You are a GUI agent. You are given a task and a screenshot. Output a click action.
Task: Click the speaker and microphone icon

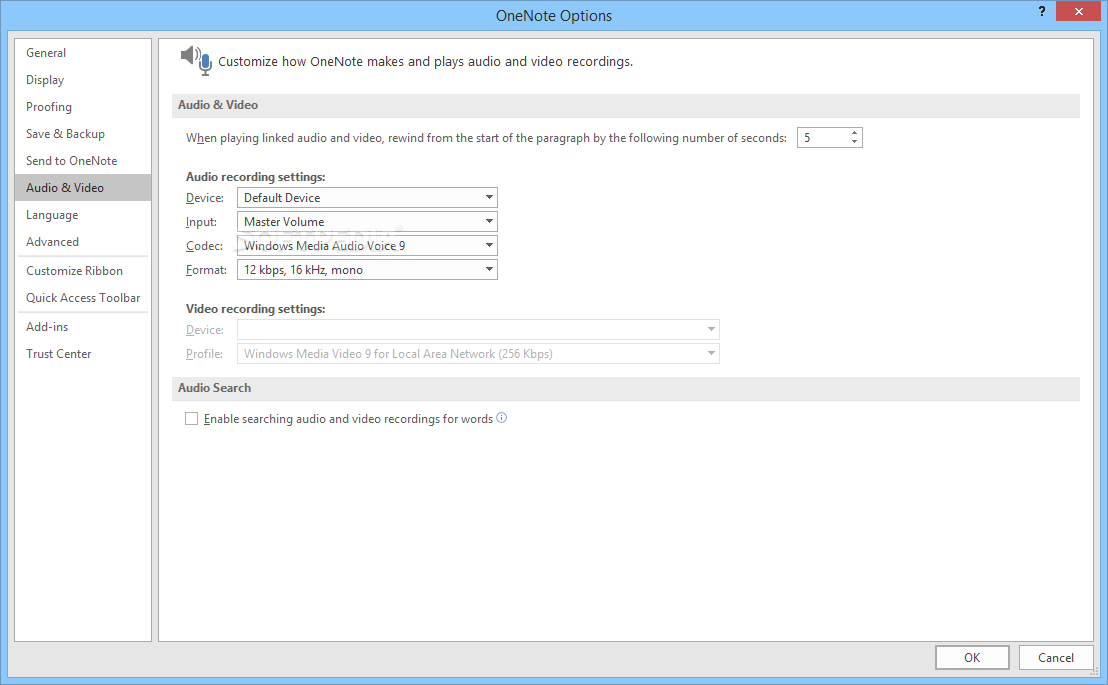click(196, 61)
